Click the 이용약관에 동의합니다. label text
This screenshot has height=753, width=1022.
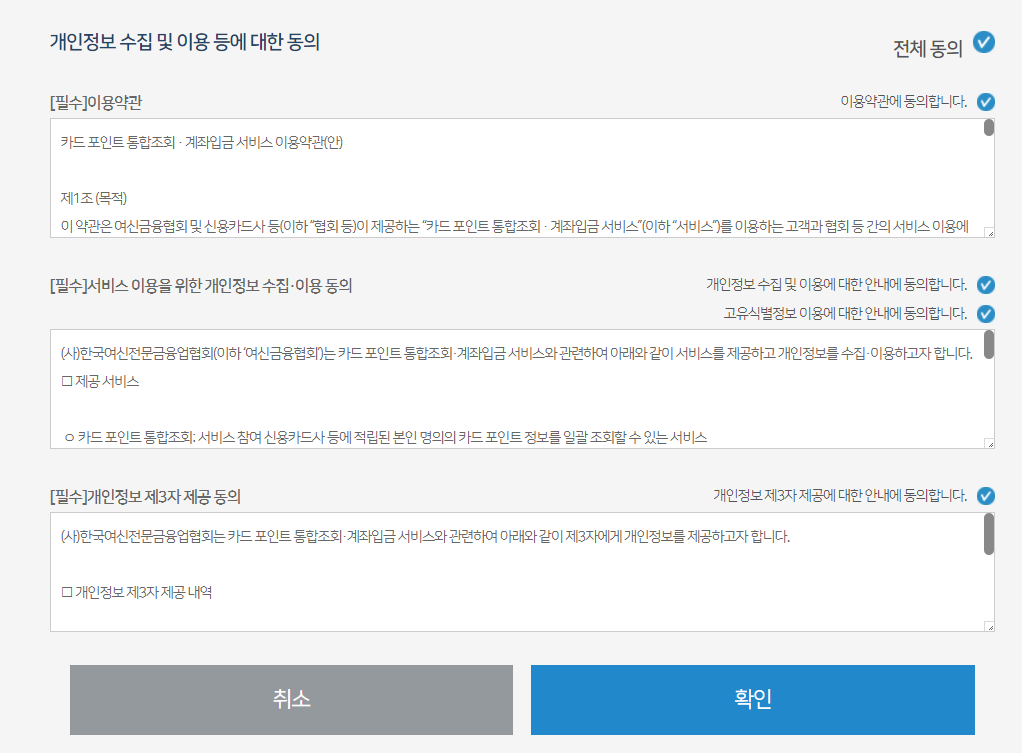click(903, 102)
